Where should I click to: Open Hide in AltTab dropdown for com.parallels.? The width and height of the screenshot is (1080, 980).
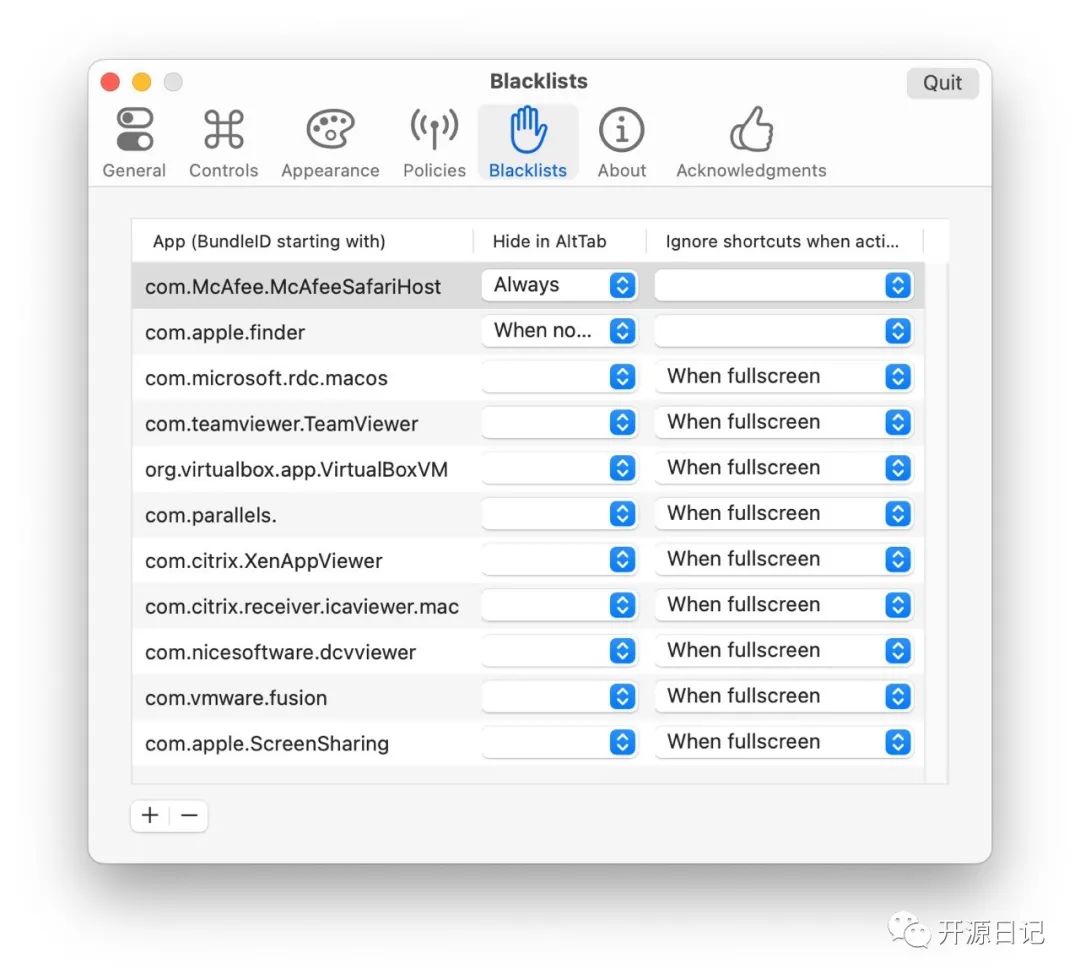click(x=559, y=514)
